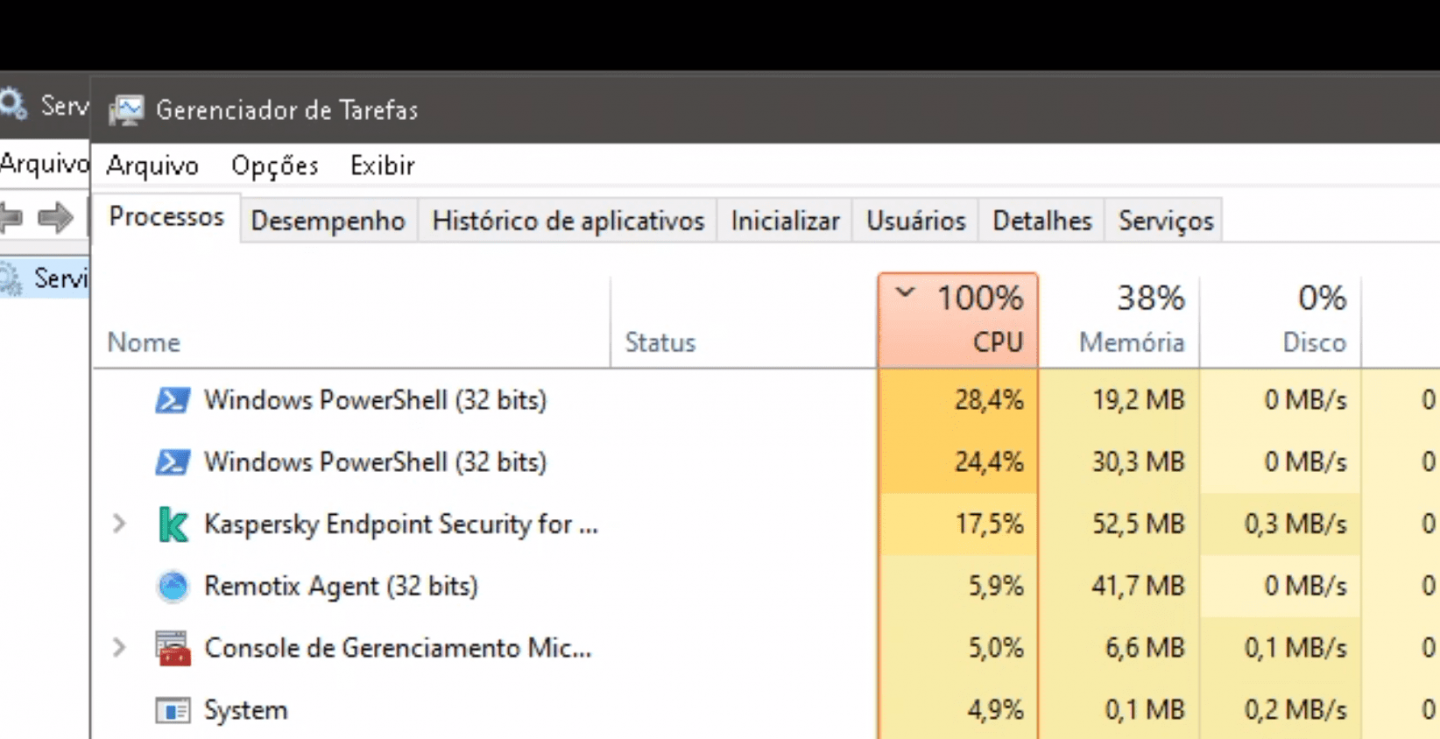Screen dimensions: 1440x739
Task: Open the Arquivo menu in Task Manager
Action: point(152,166)
